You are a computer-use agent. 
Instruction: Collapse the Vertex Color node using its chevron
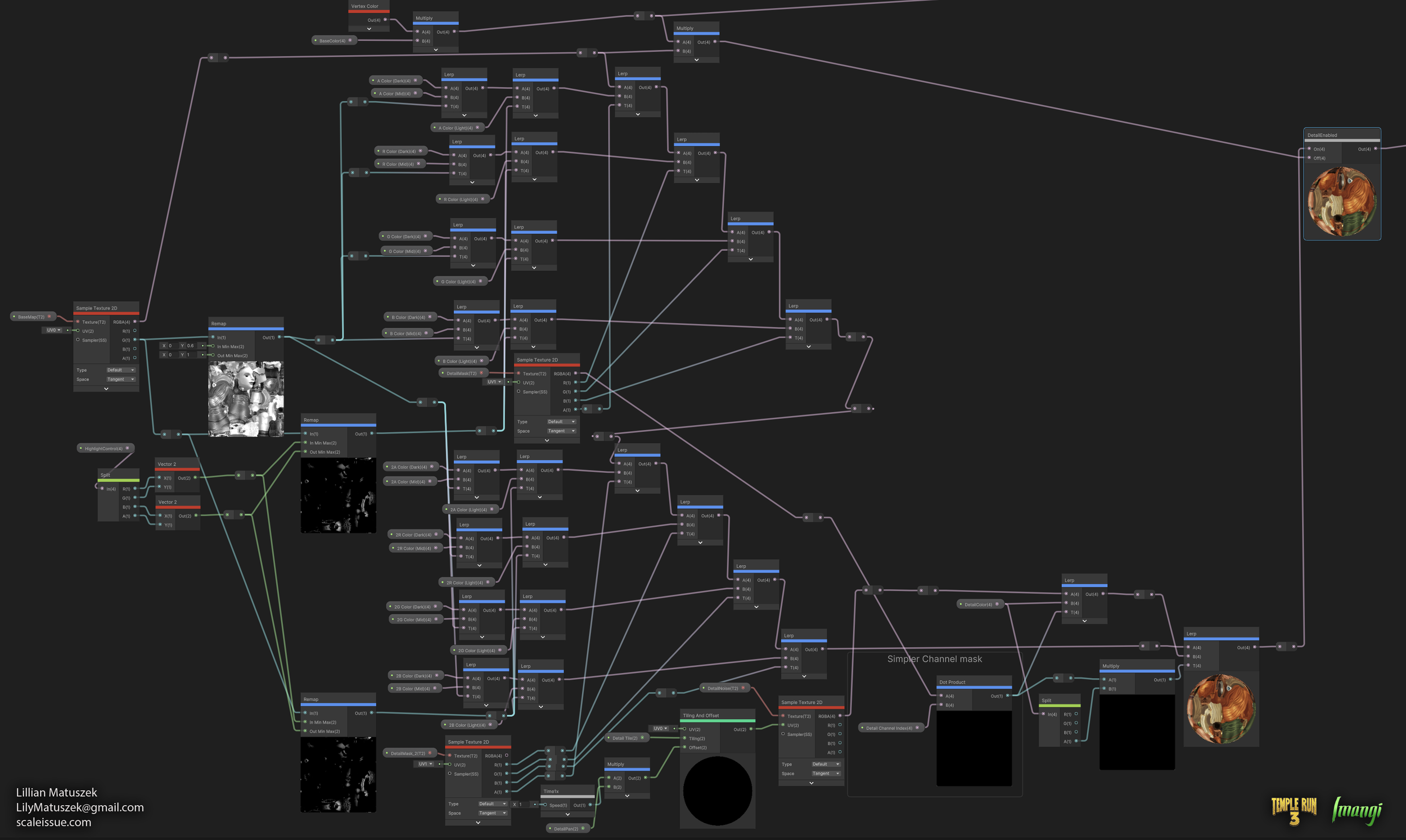coord(369,29)
